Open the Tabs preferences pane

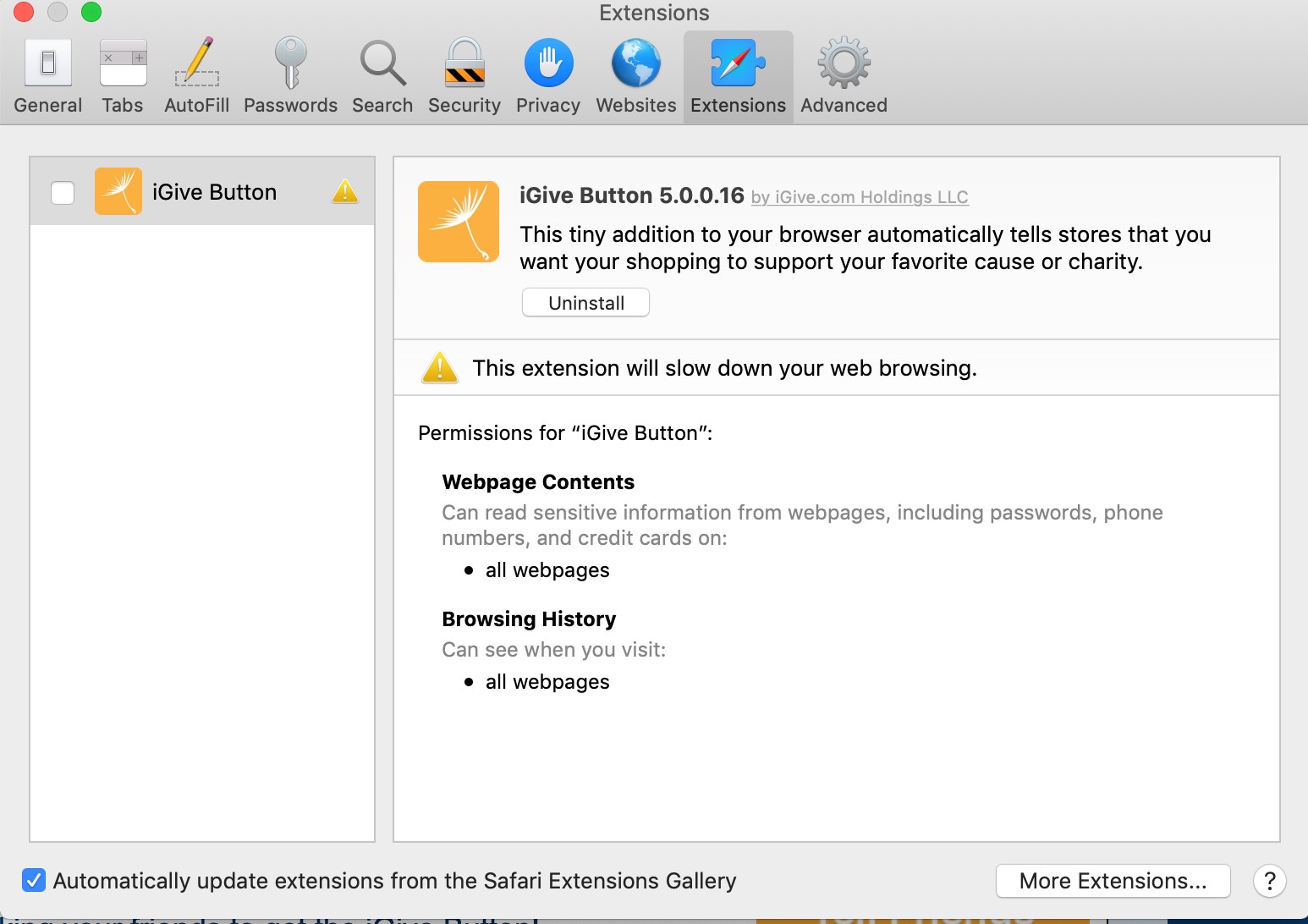pyautogui.click(x=123, y=77)
